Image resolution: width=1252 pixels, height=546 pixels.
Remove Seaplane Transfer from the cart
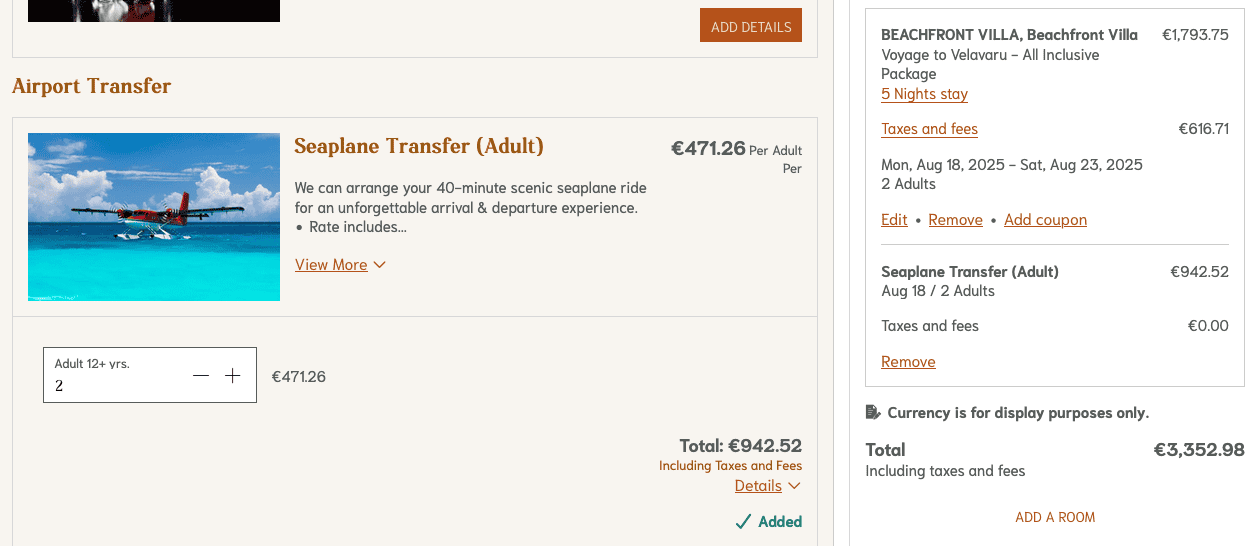click(908, 362)
